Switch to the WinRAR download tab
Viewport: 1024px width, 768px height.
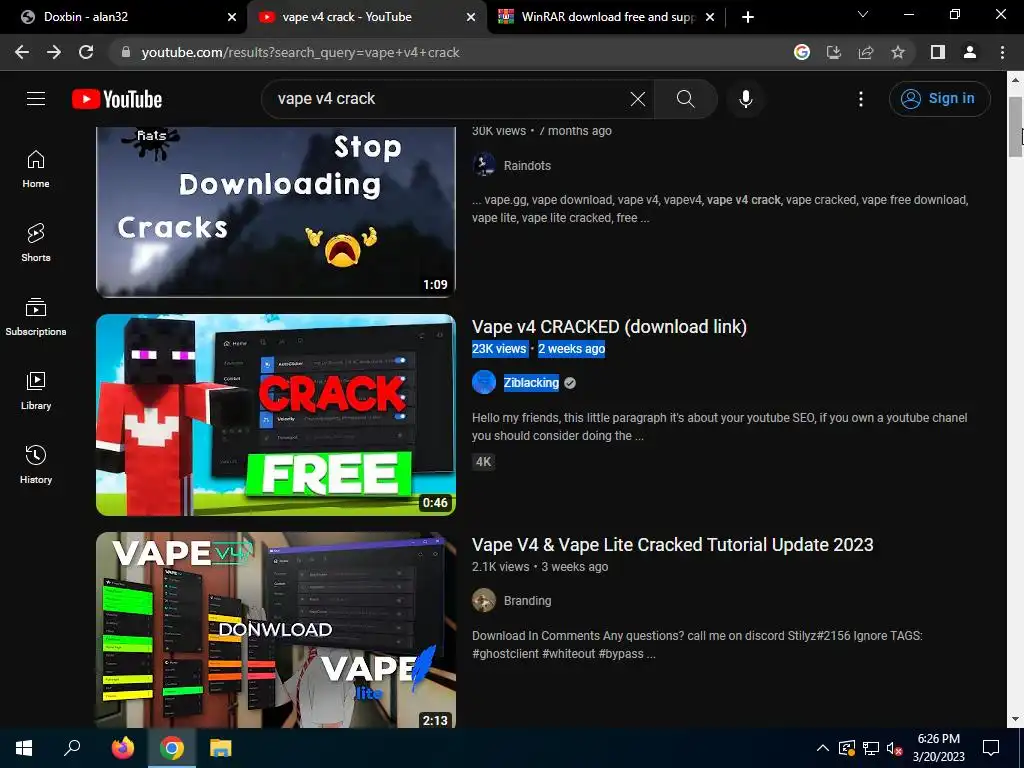[x=607, y=17]
